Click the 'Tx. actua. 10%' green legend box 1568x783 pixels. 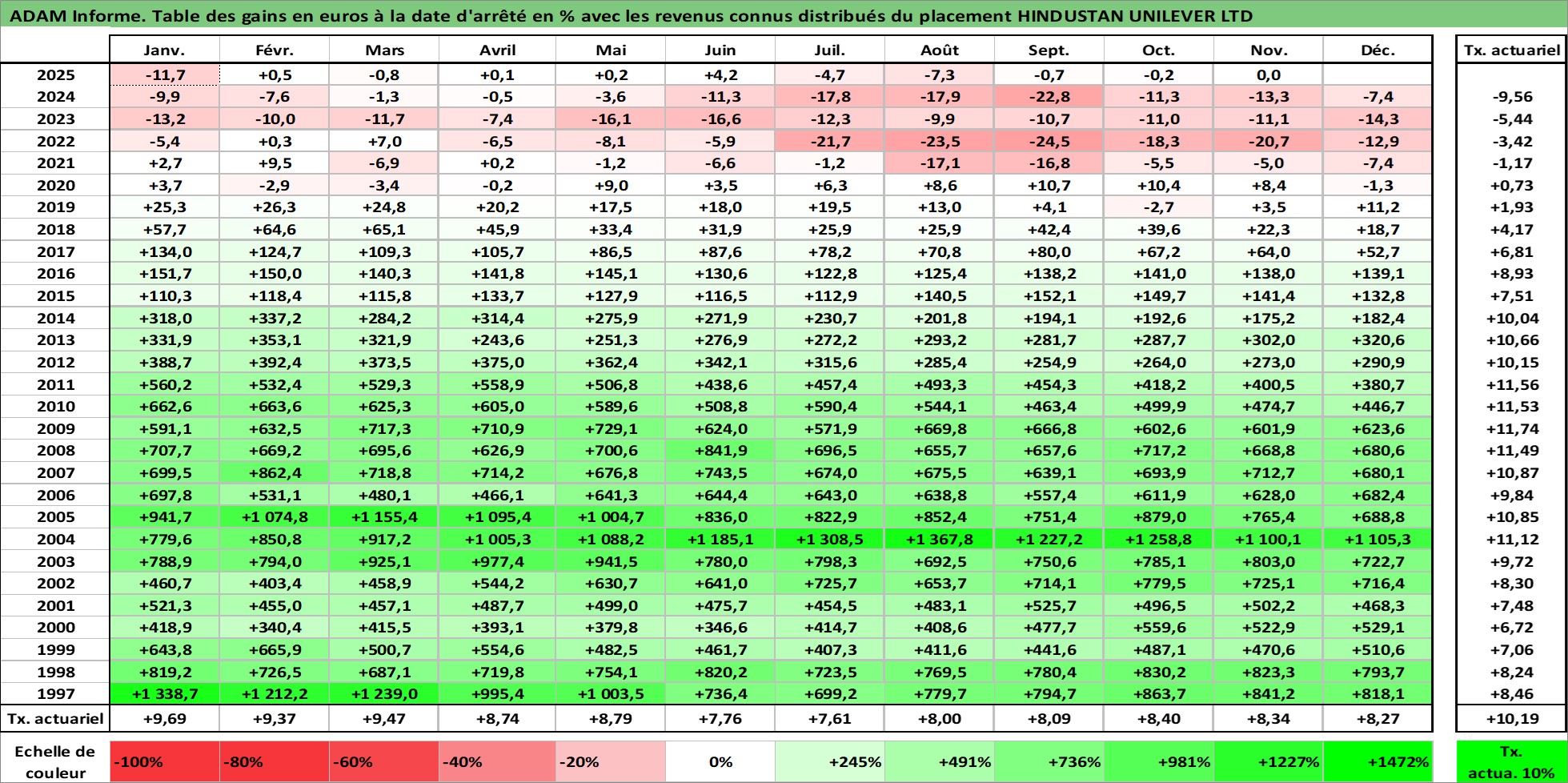pyautogui.click(x=1511, y=761)
